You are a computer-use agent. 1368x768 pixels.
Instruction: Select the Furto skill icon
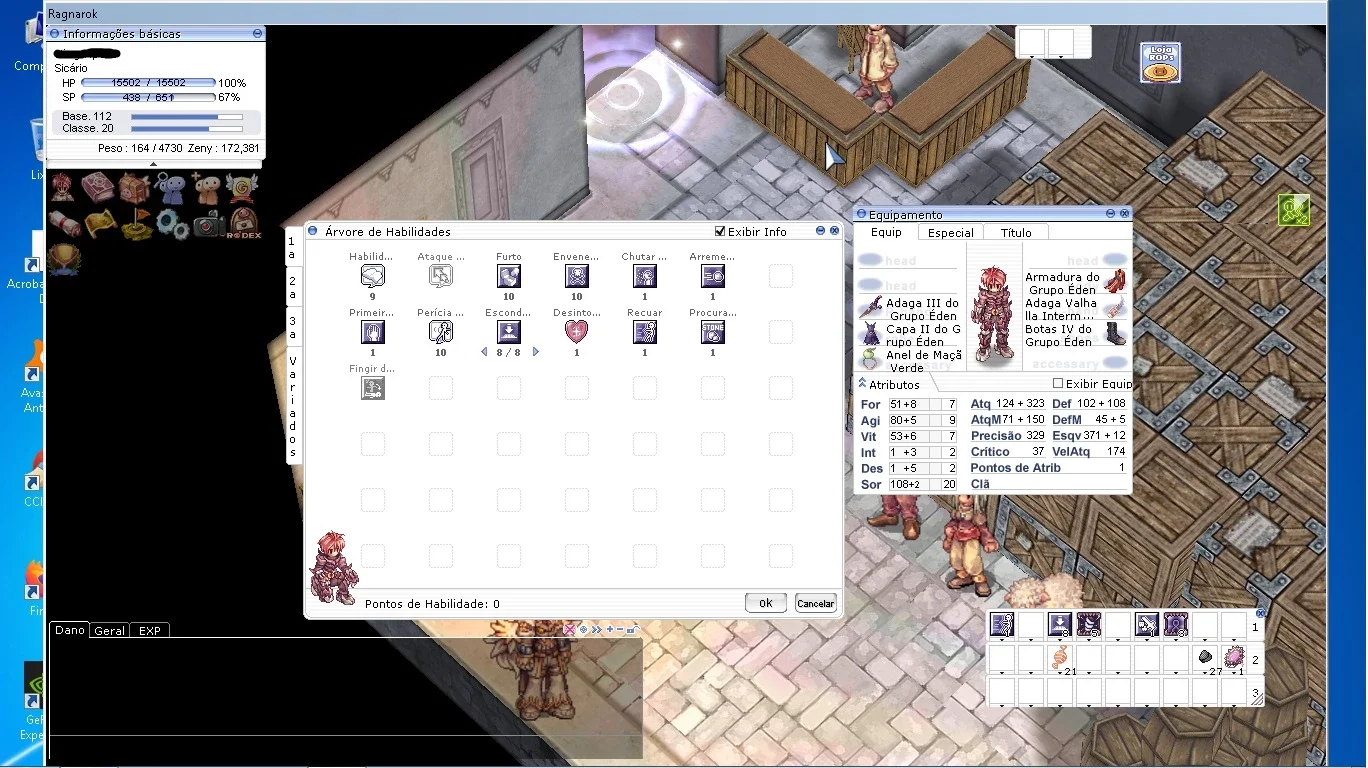[x=509, y=276]
